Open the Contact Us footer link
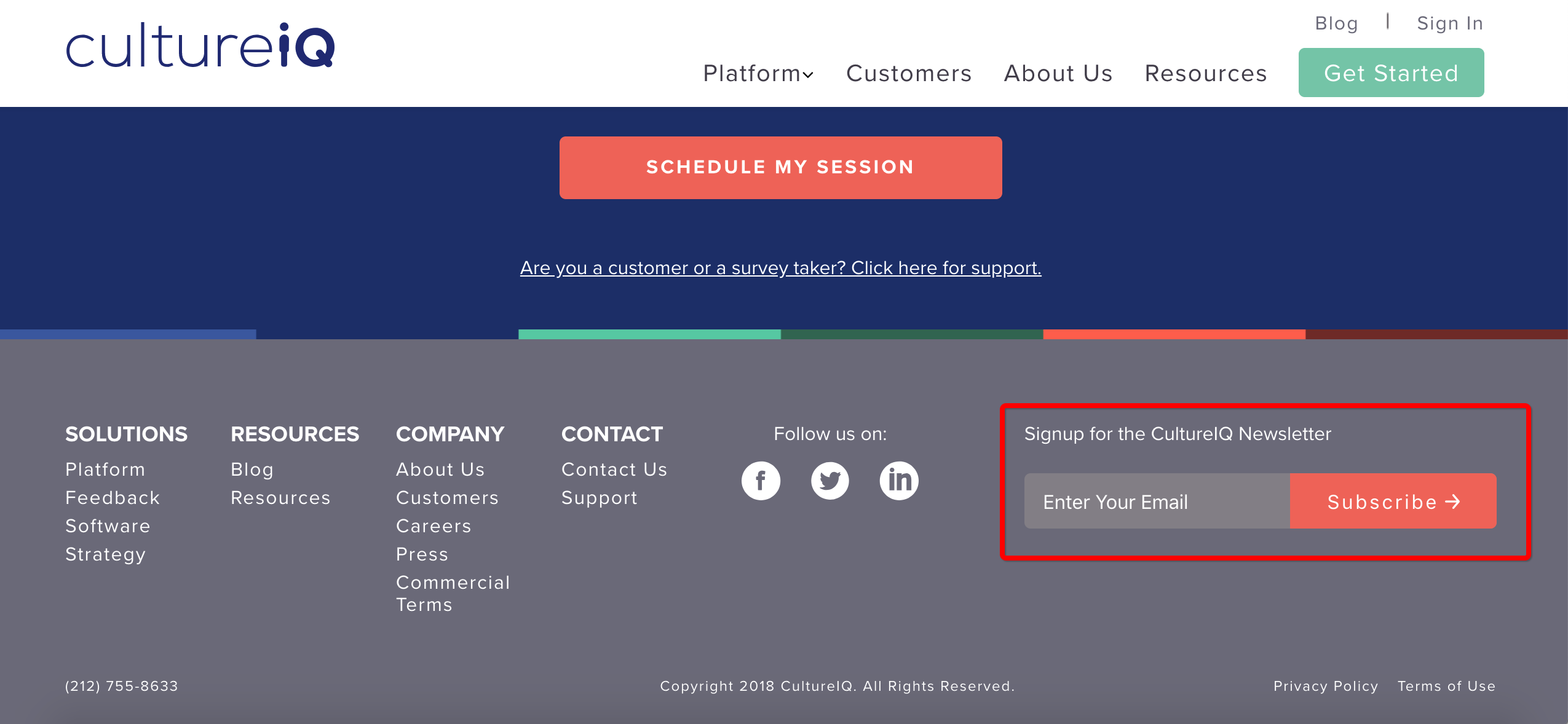1568x724 pixels. point(614,470)
